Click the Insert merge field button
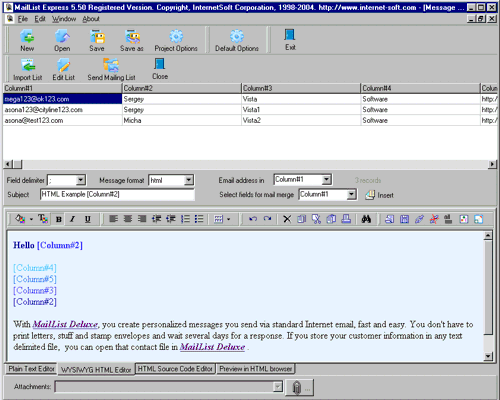The image size is (500, 400). tap(379, 195)
